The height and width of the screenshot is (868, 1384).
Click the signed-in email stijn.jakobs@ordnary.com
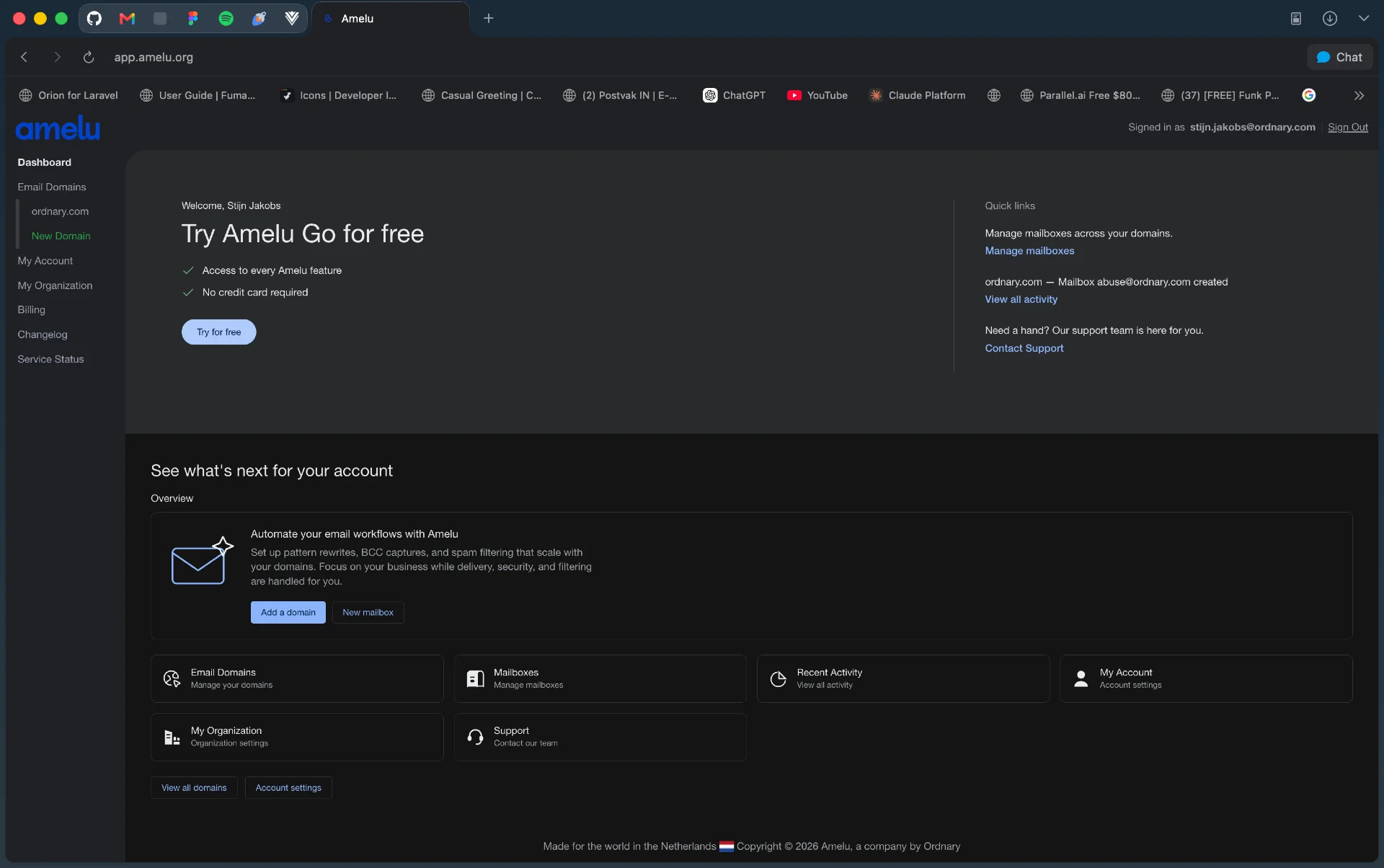(x=1252, y=128)
